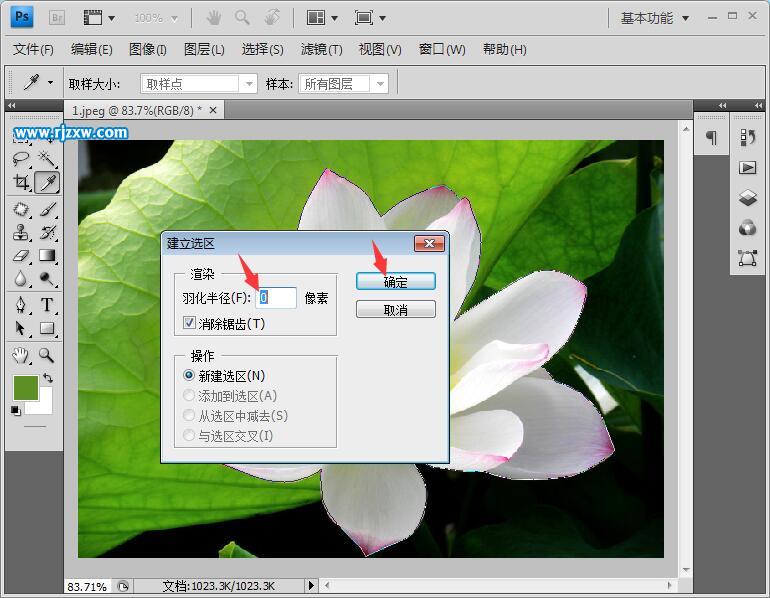Open the 图像(I) menu
The height and width of the screenshot is (598, 770).
tap(147, 49)
